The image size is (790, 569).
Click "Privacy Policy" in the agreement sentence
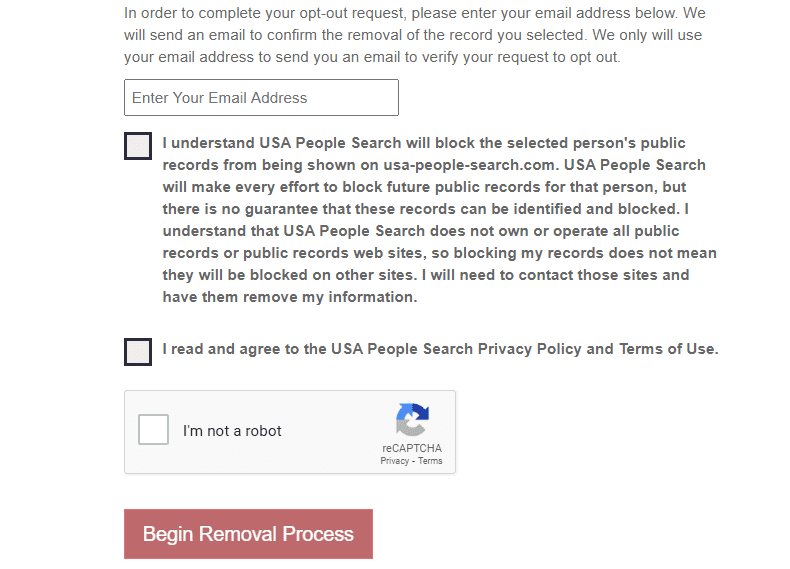[x=530, y=349]
